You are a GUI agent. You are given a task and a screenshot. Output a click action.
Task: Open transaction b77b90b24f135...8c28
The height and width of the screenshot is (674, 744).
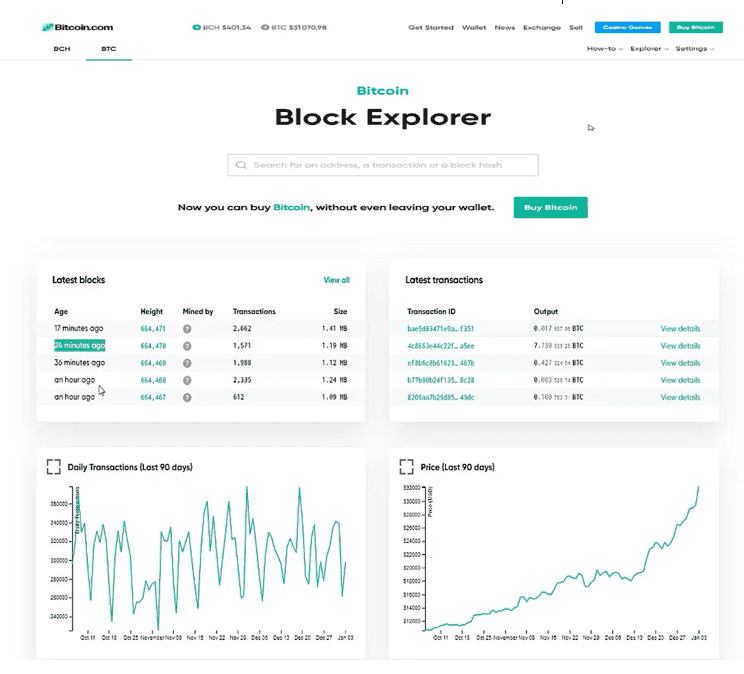440,380
